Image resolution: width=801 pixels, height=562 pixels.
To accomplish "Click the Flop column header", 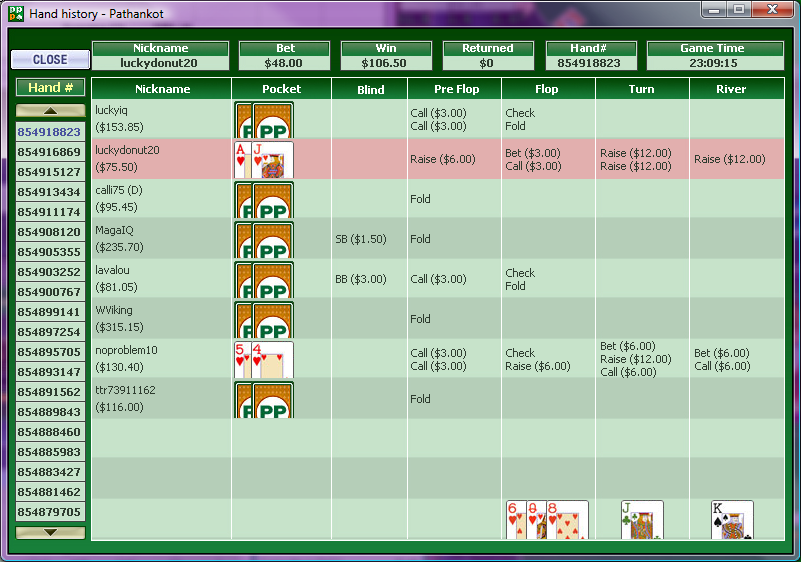I will coord(547,89).
